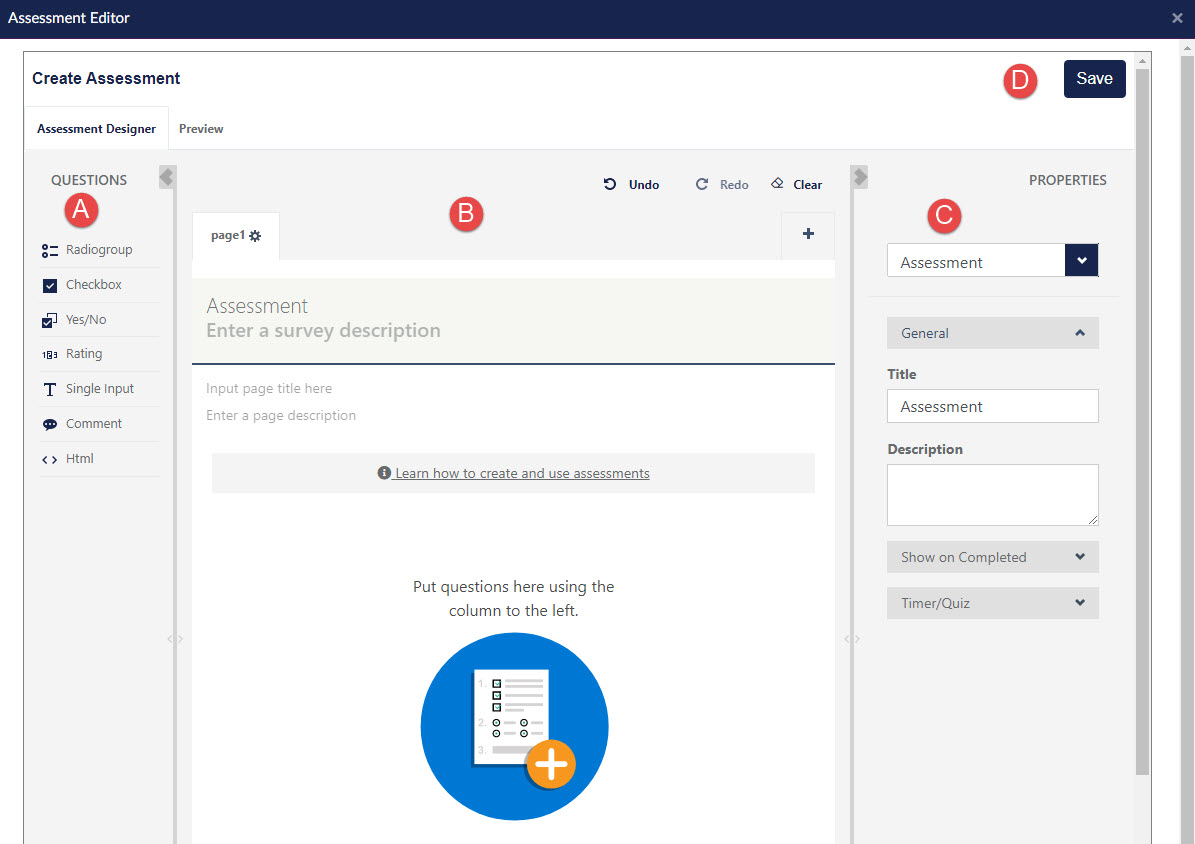Save the assessment
Image resolution: width=1195 pixels, height=844 pixels.
tap(1094, 79)
